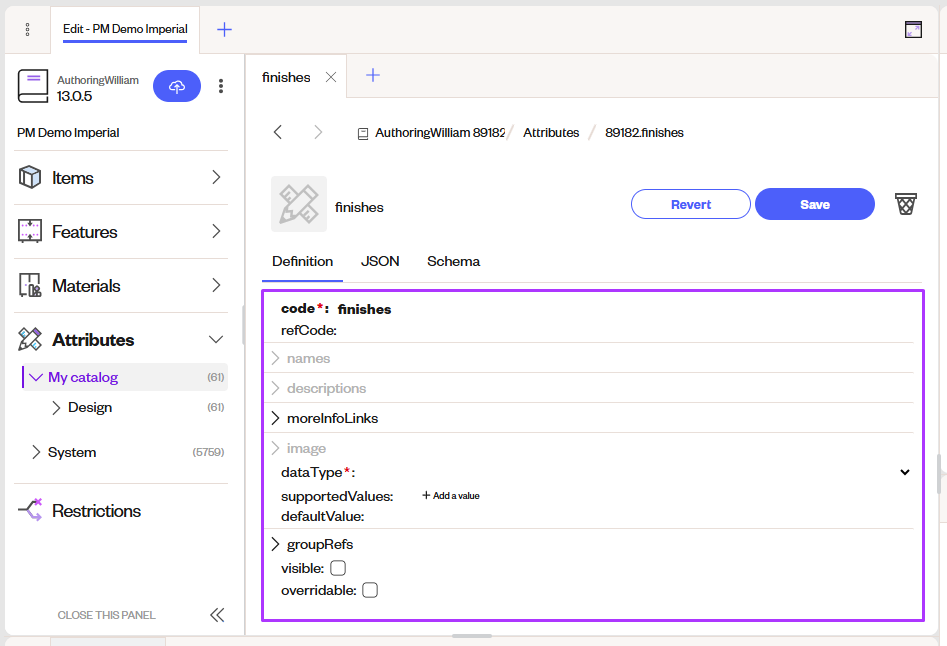Click the finishes attribute thumbnail image
This screenshot has height=646, width=947.
(x=299, y=204)
